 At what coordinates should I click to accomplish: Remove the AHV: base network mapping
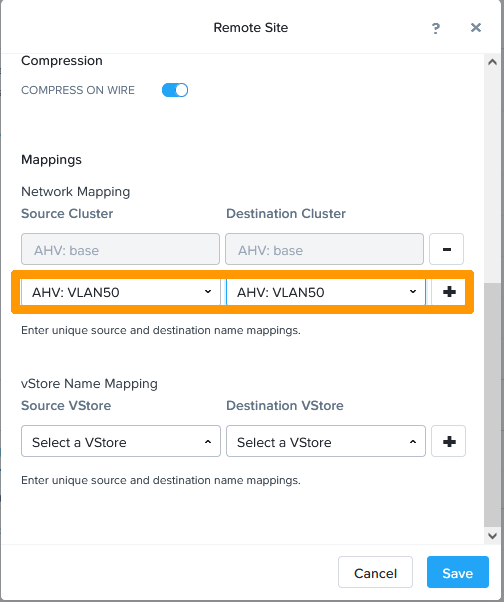coord(446,249)
